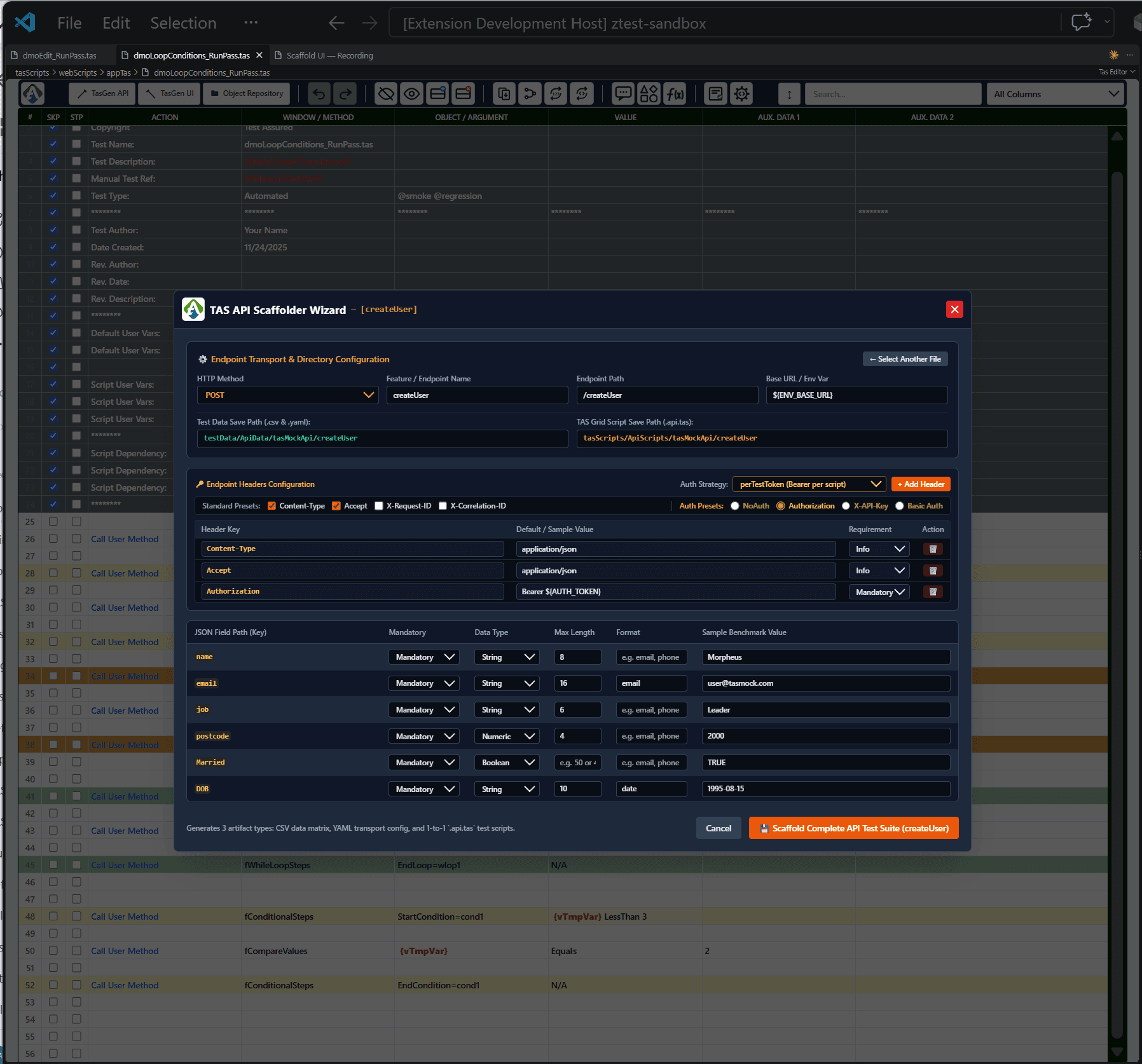Open the Edit menu

click(116, 24)
